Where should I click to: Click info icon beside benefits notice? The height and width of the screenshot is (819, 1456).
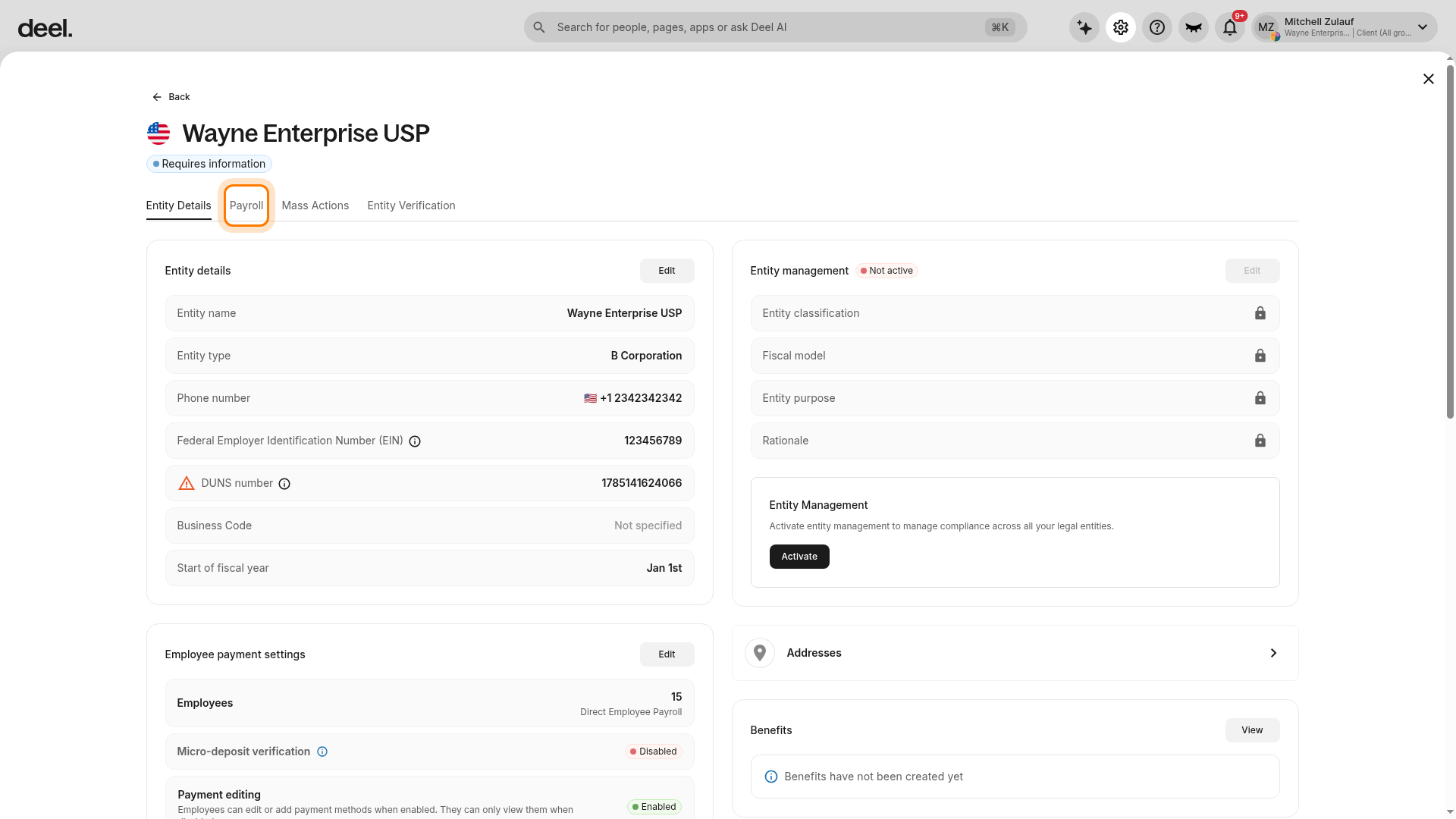point(771,777)
